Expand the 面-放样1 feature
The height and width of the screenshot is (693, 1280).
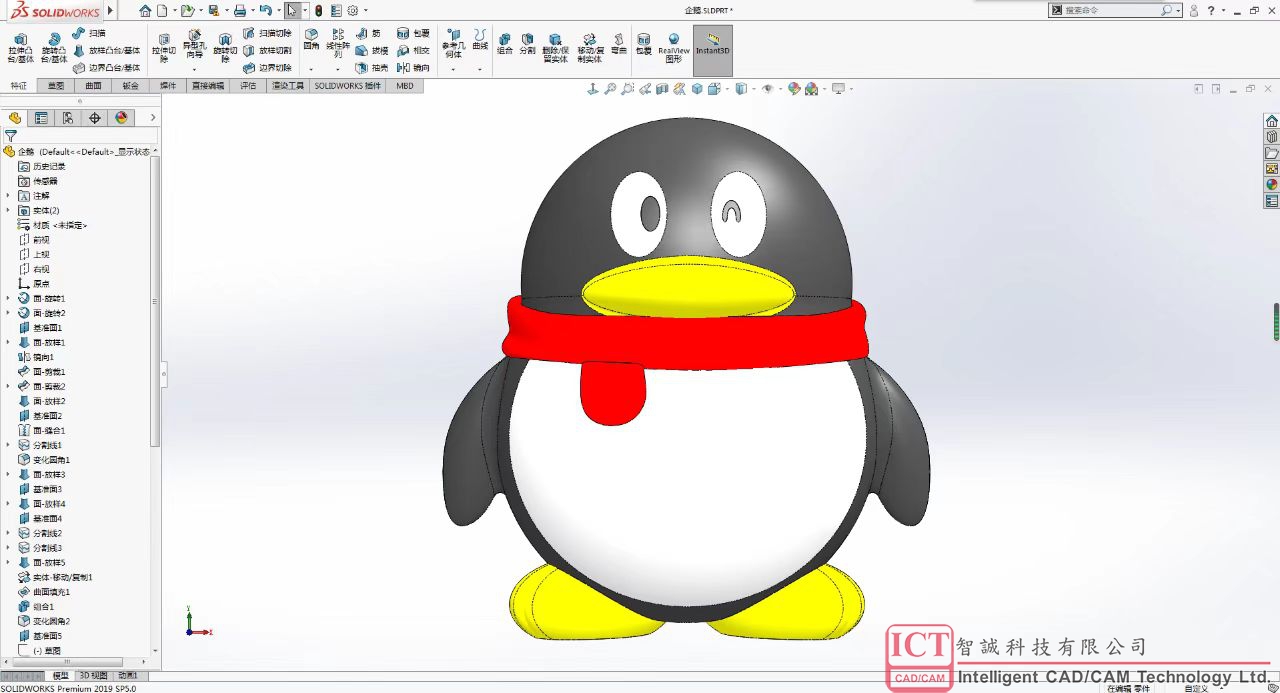[8, 343]
